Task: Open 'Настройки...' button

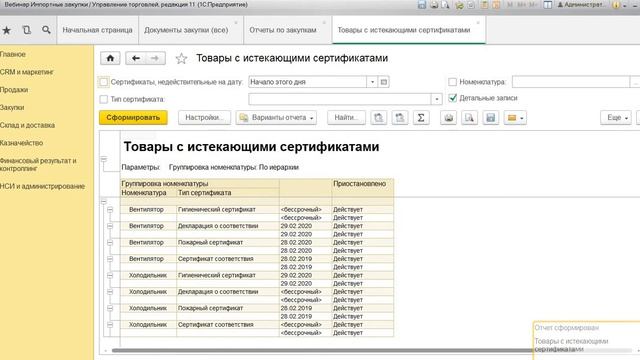Action: coord(204,118)
